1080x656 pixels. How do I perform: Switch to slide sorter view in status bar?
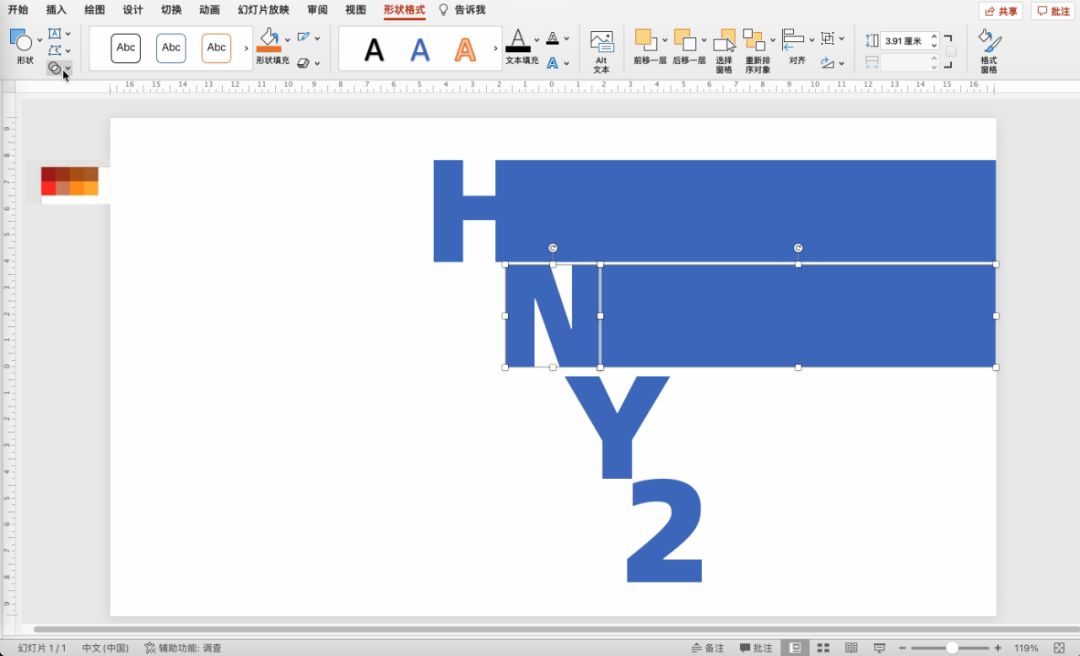[824, 648]
